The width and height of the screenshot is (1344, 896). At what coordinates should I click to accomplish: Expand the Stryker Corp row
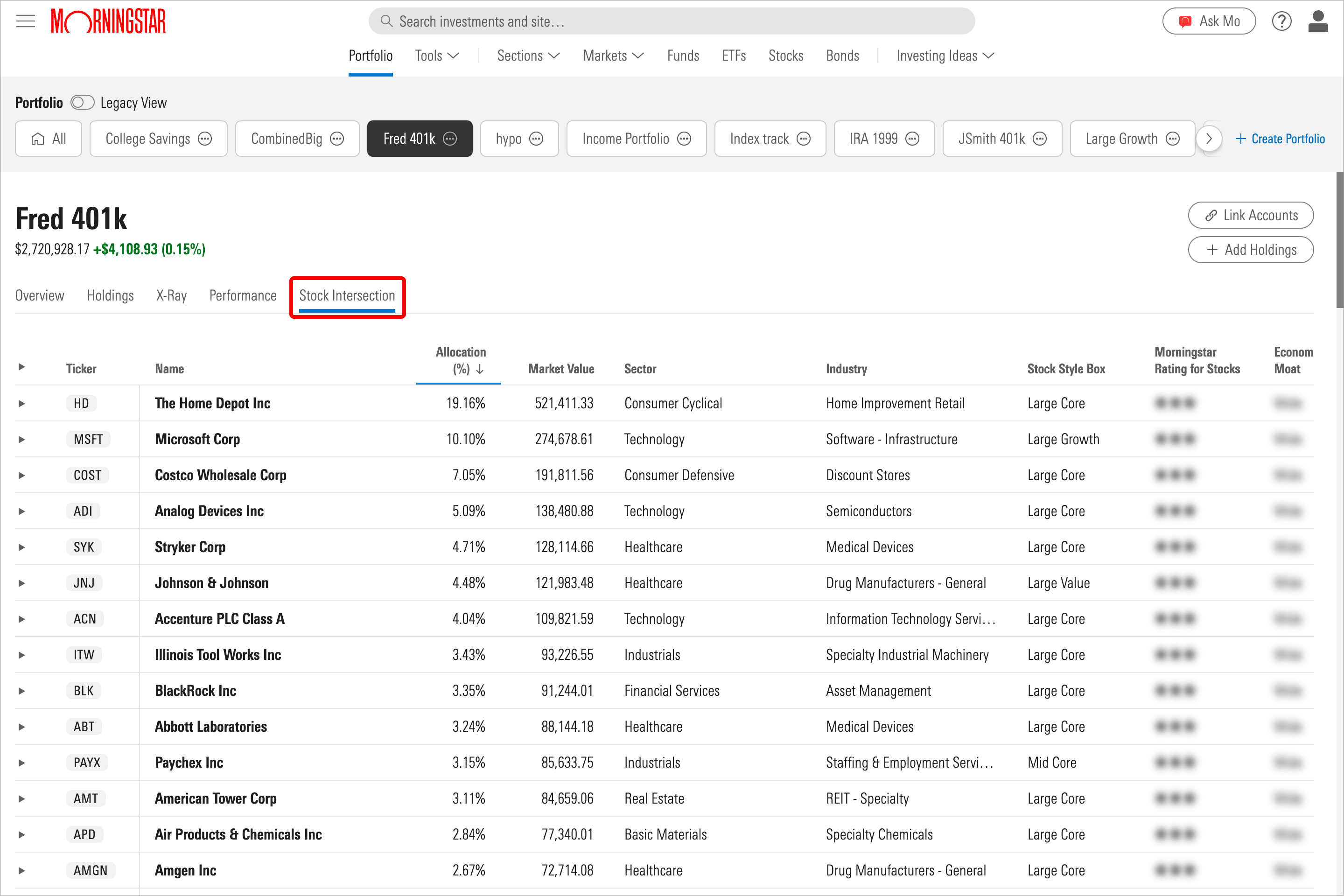pos(22,547)
